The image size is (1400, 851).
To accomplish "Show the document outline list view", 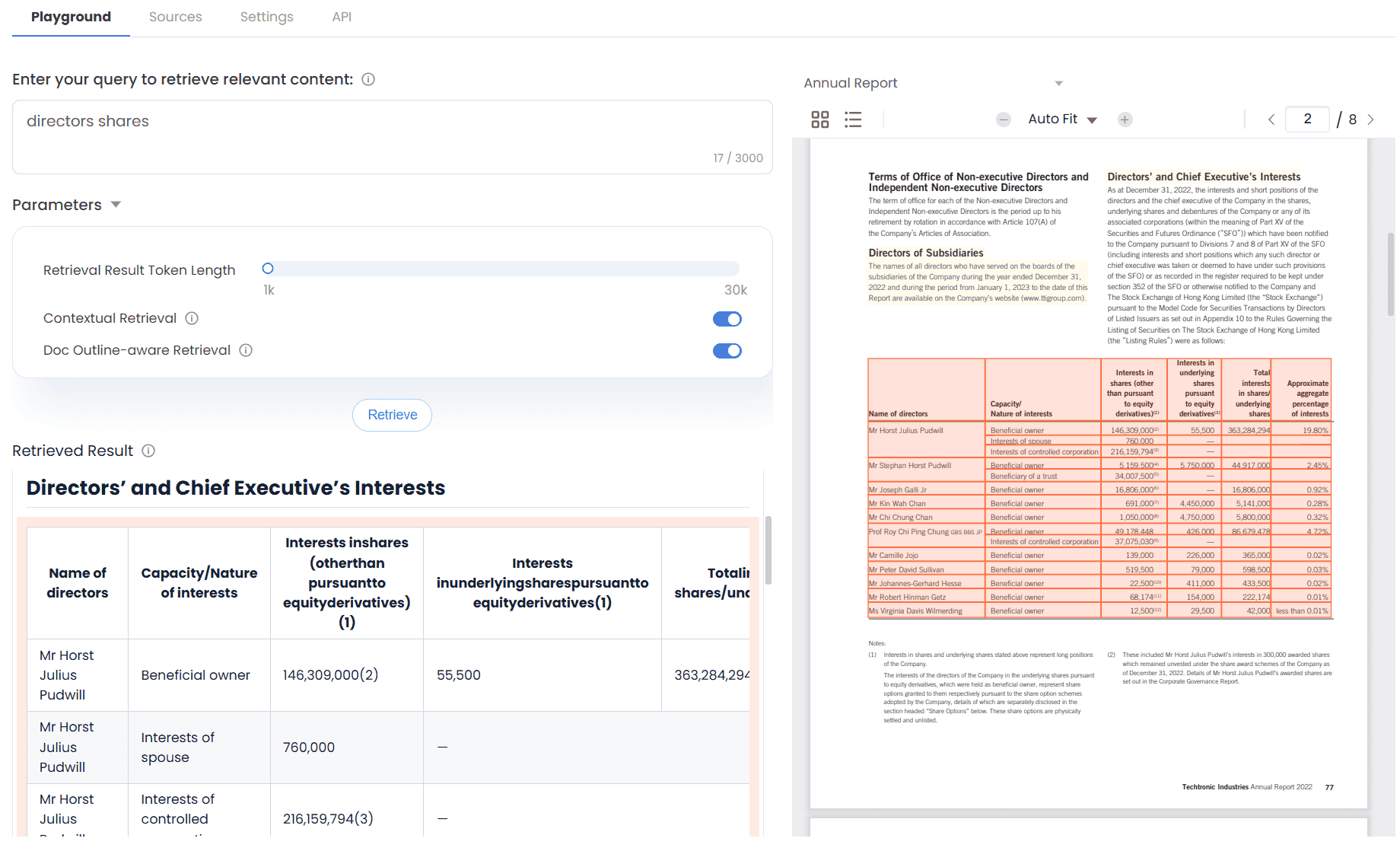I will point(853,120).
